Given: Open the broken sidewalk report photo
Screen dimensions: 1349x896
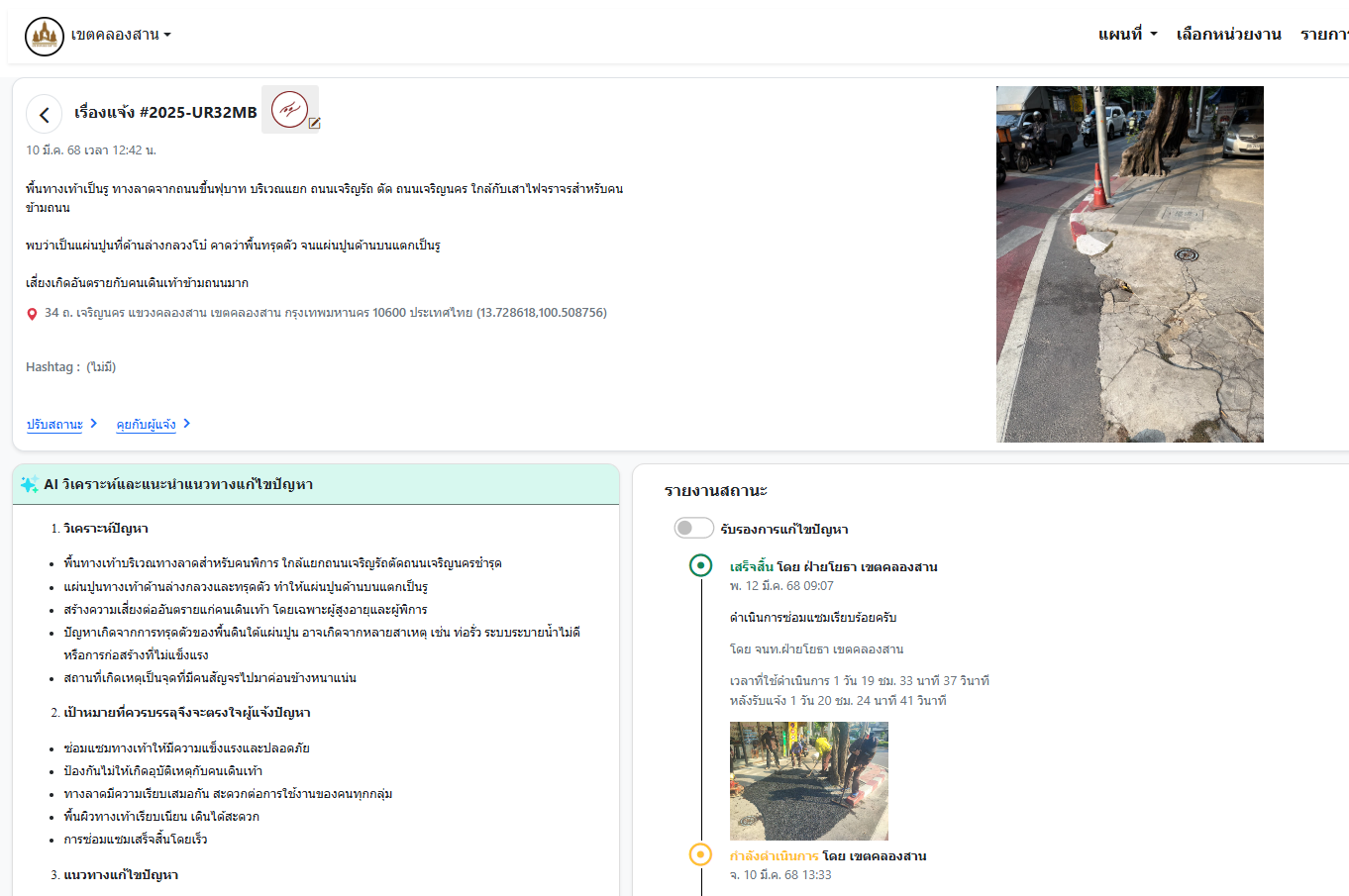Looking at the screenshot, I should click(1130, 264).
